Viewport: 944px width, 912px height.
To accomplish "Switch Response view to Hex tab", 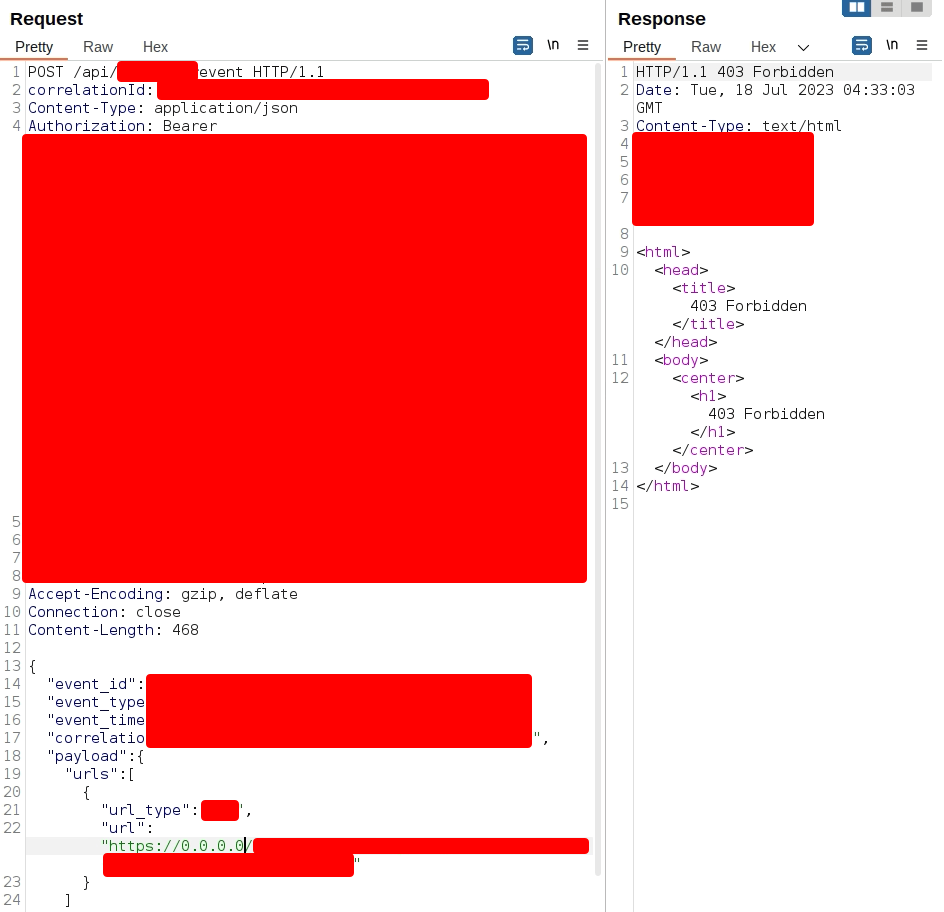I will pyautogui.click(x=763, y=47).
